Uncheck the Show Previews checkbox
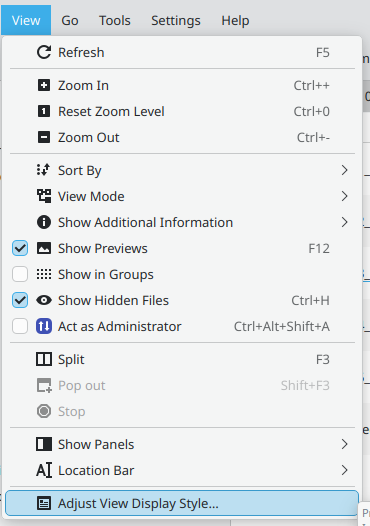This screenshot has height=526, width=370. (x=20, y=248)
